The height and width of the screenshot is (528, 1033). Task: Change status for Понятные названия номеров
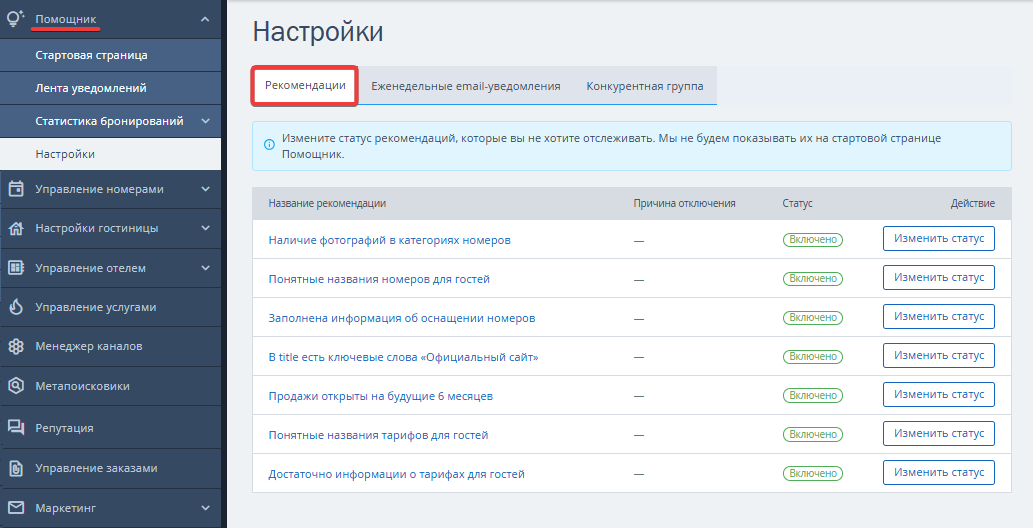point(939,278)
